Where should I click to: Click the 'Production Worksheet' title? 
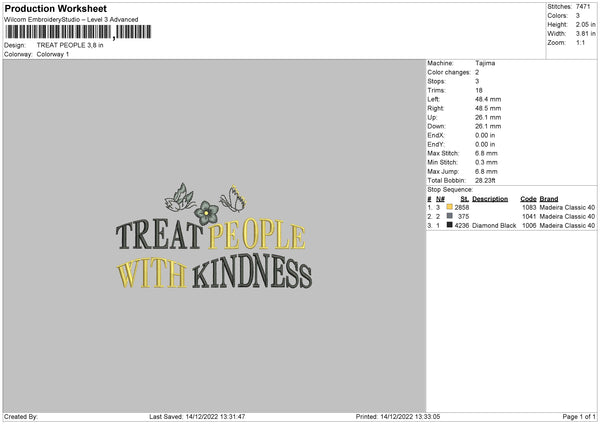pos(55,8)
